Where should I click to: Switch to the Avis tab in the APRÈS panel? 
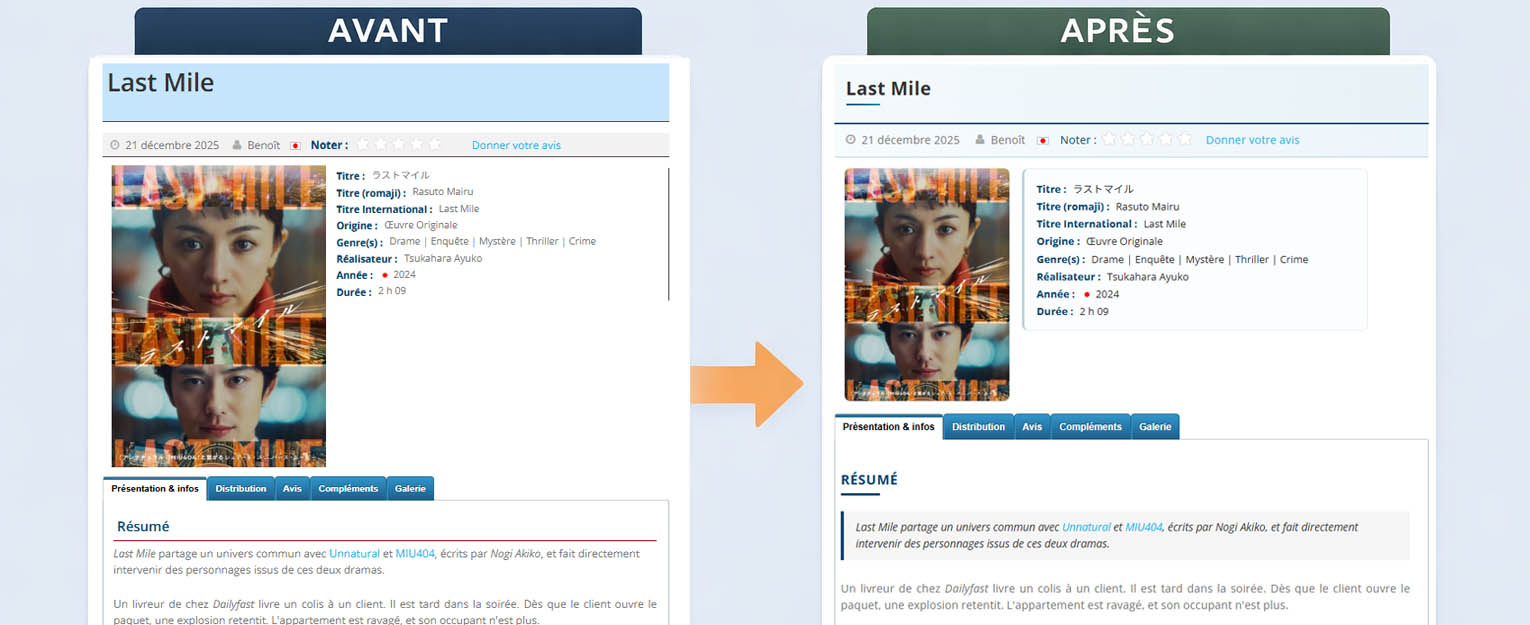tap(1032, 427)
